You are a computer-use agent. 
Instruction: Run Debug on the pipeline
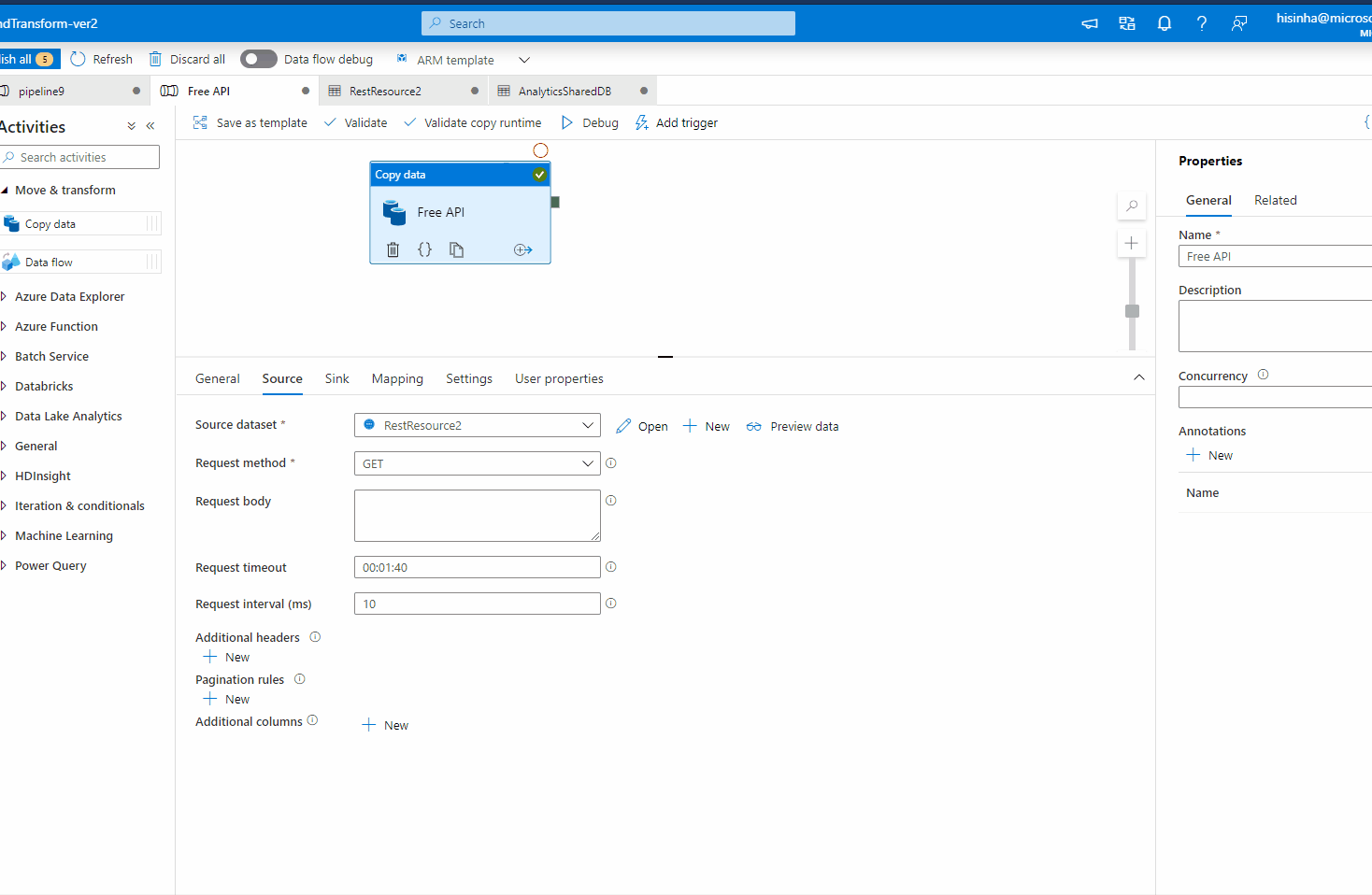(589, 122)
